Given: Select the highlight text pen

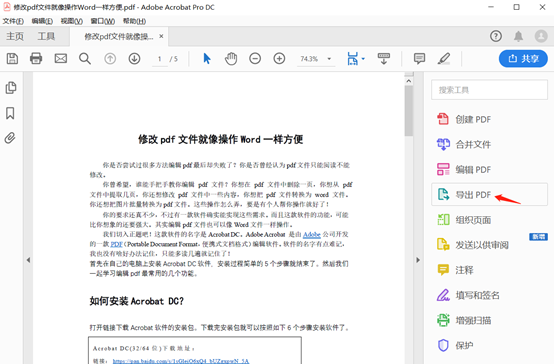Looking at the screenshot, I should click(x=444, y=59).
